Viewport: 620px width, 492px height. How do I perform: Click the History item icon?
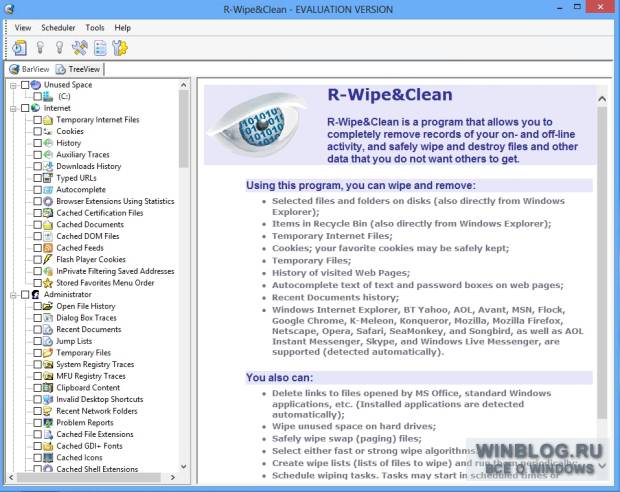pyautogui.click(x=48, y=143)
